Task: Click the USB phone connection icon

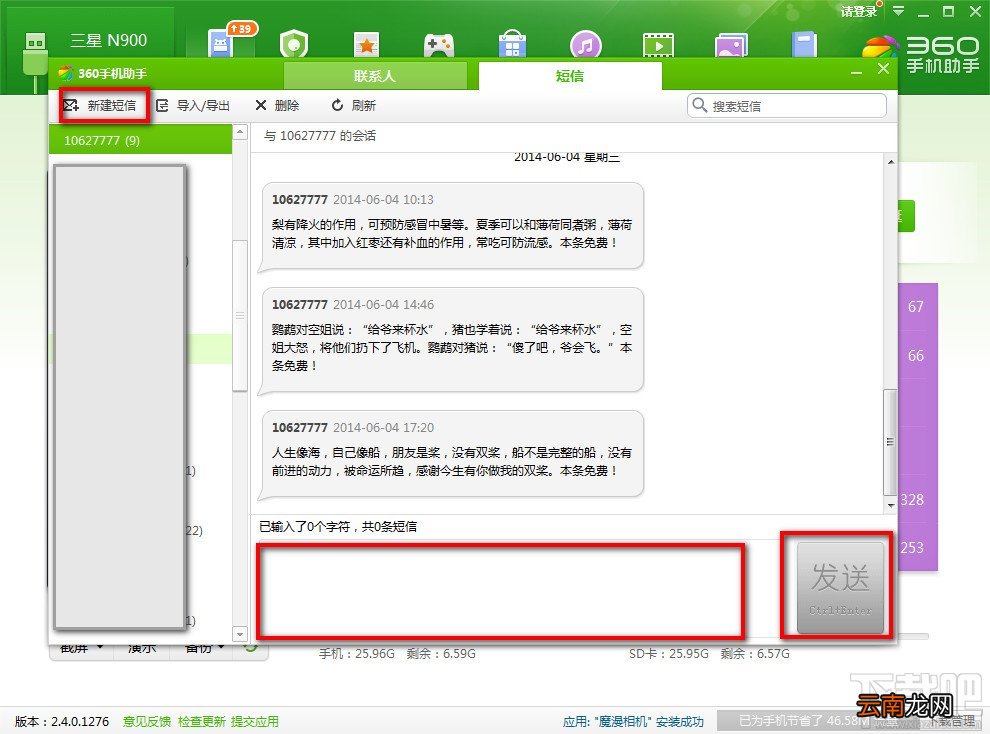Action: [35, 62]
